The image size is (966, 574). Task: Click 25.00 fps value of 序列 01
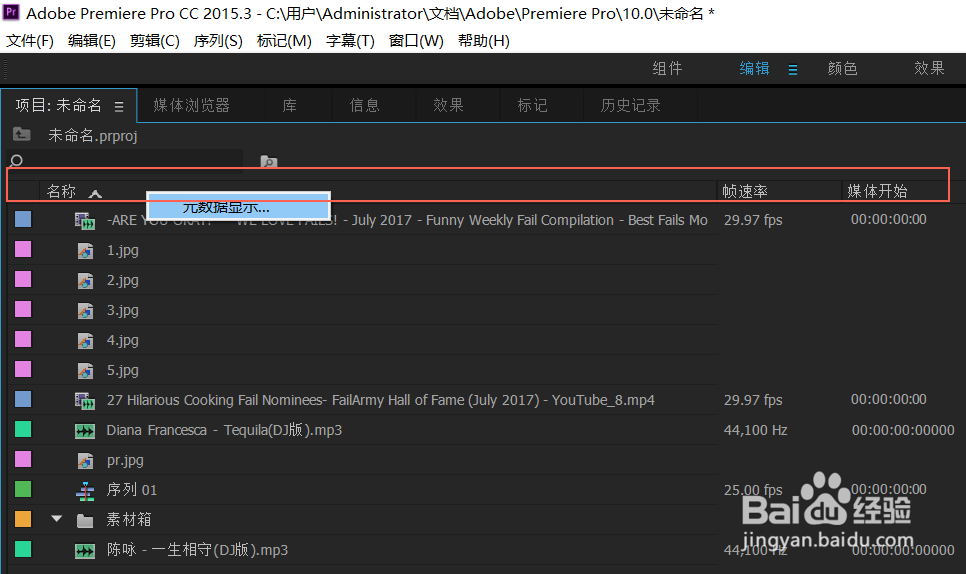pyautogui.click(x=753, y=490)
